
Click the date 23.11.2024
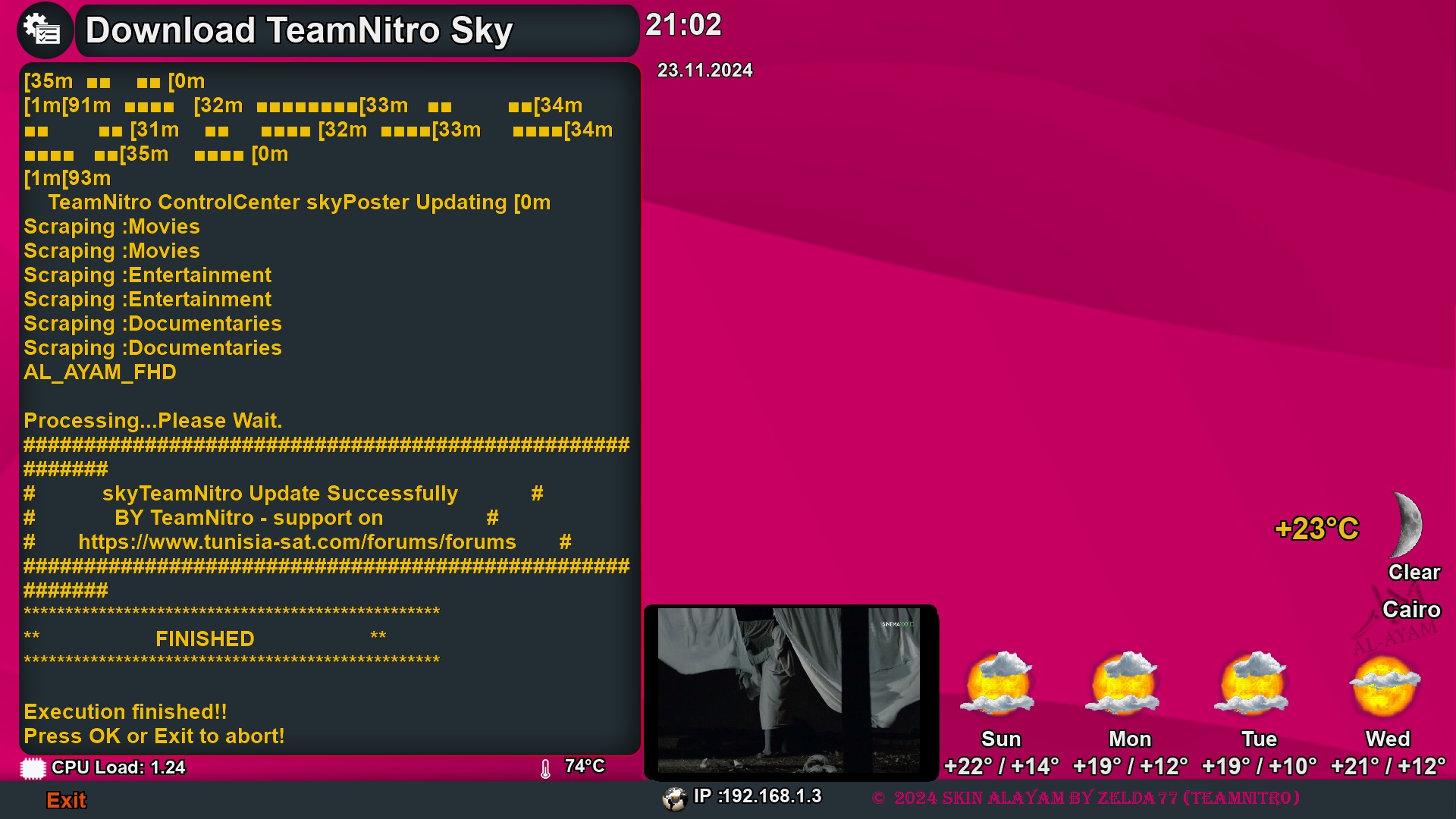point(704,71)
